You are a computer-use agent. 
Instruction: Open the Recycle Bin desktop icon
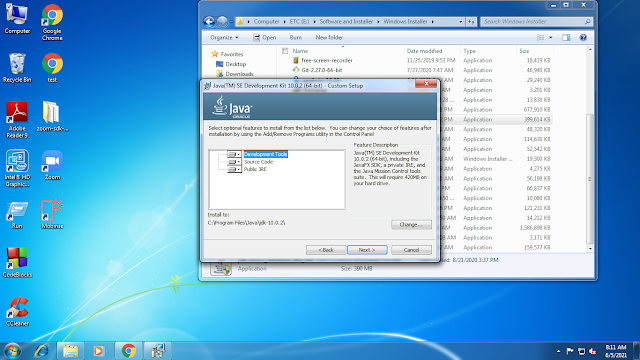[x=17, y=68]
